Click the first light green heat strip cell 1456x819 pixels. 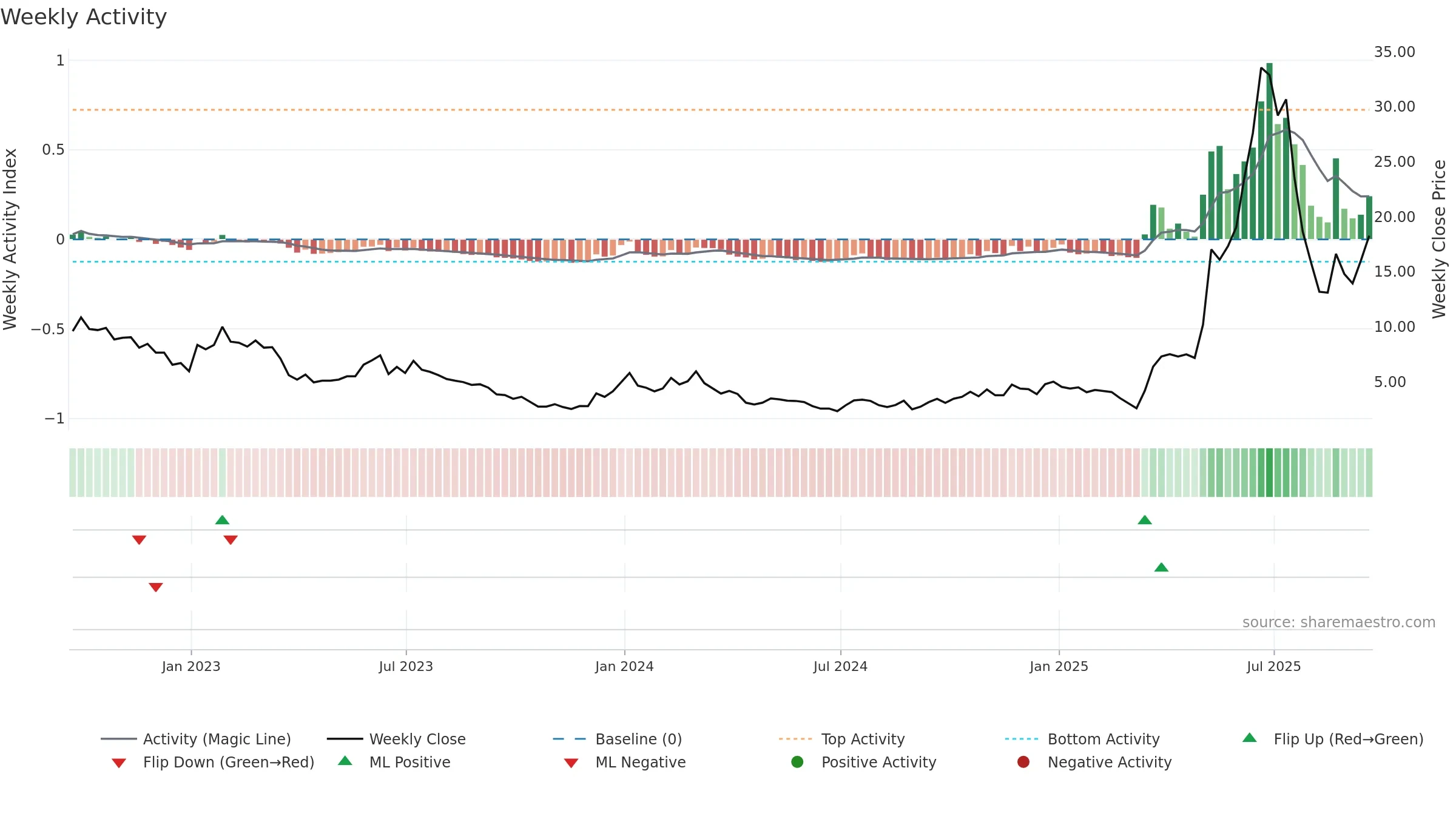click(x=73, y=473)
